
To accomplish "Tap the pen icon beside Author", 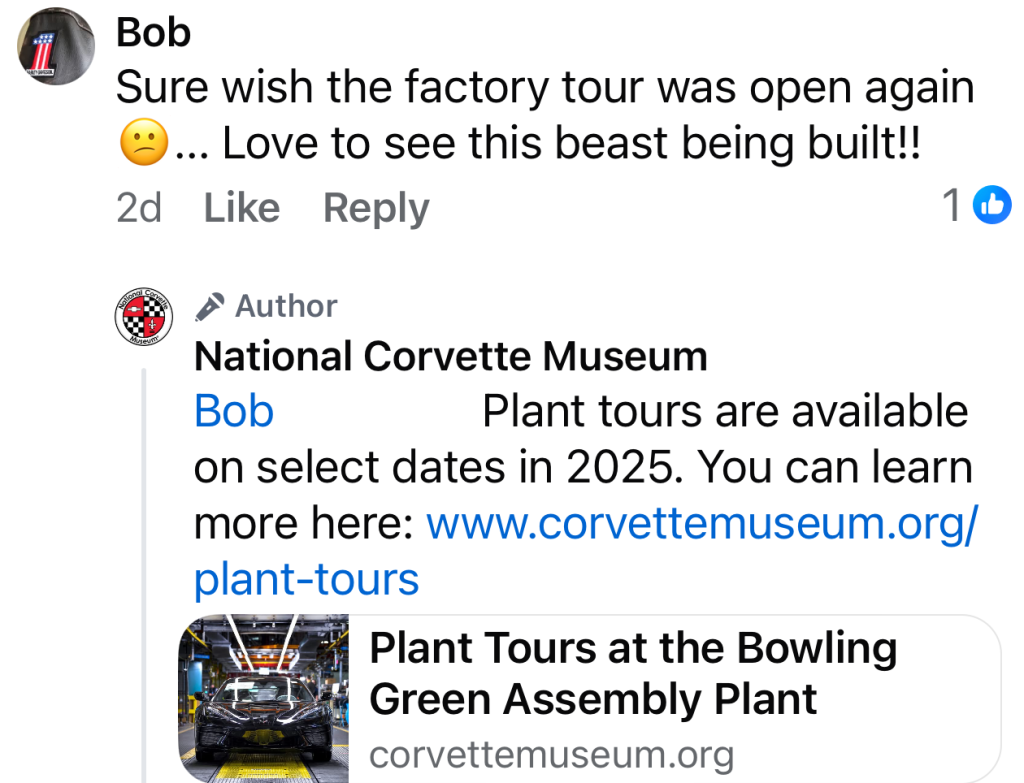I will (x=209, y=306).
